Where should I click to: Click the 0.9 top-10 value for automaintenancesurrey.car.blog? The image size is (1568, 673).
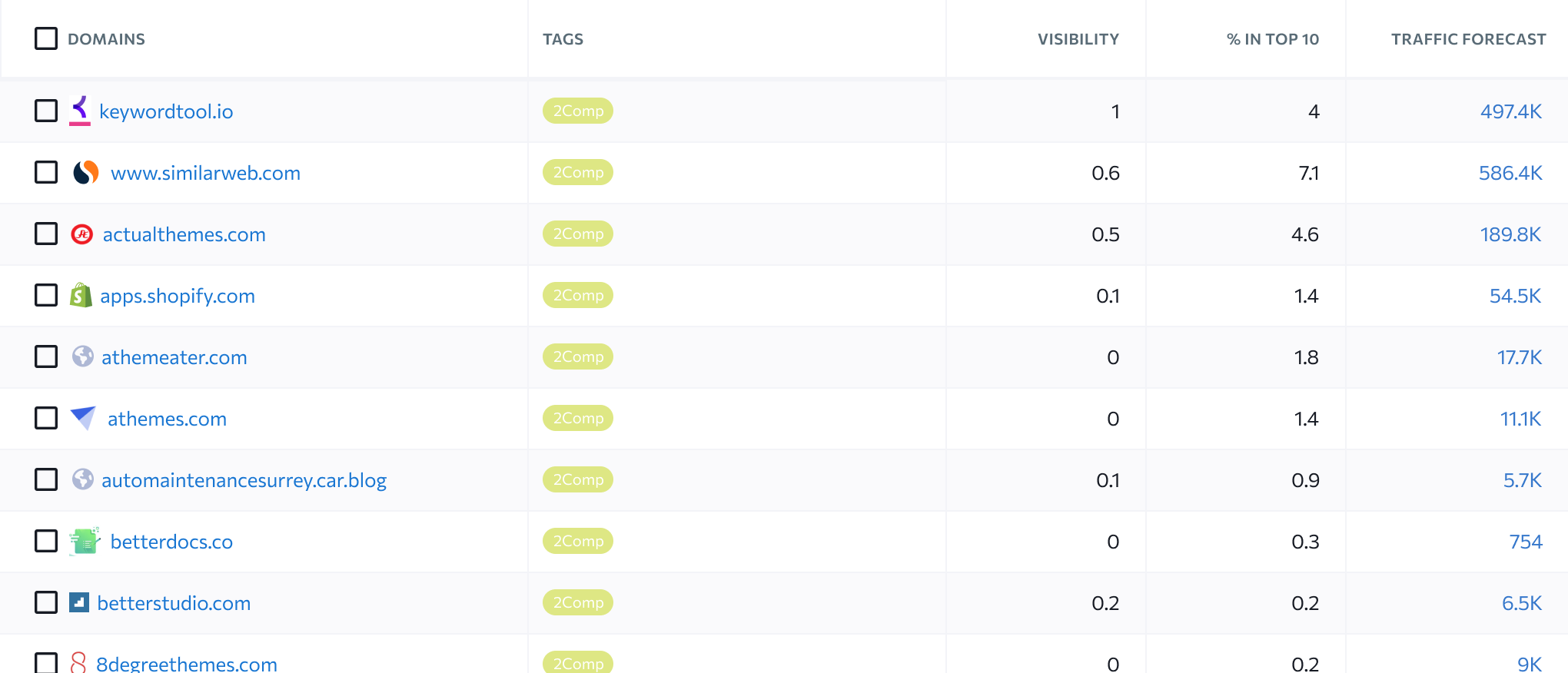click(1305, 480)
